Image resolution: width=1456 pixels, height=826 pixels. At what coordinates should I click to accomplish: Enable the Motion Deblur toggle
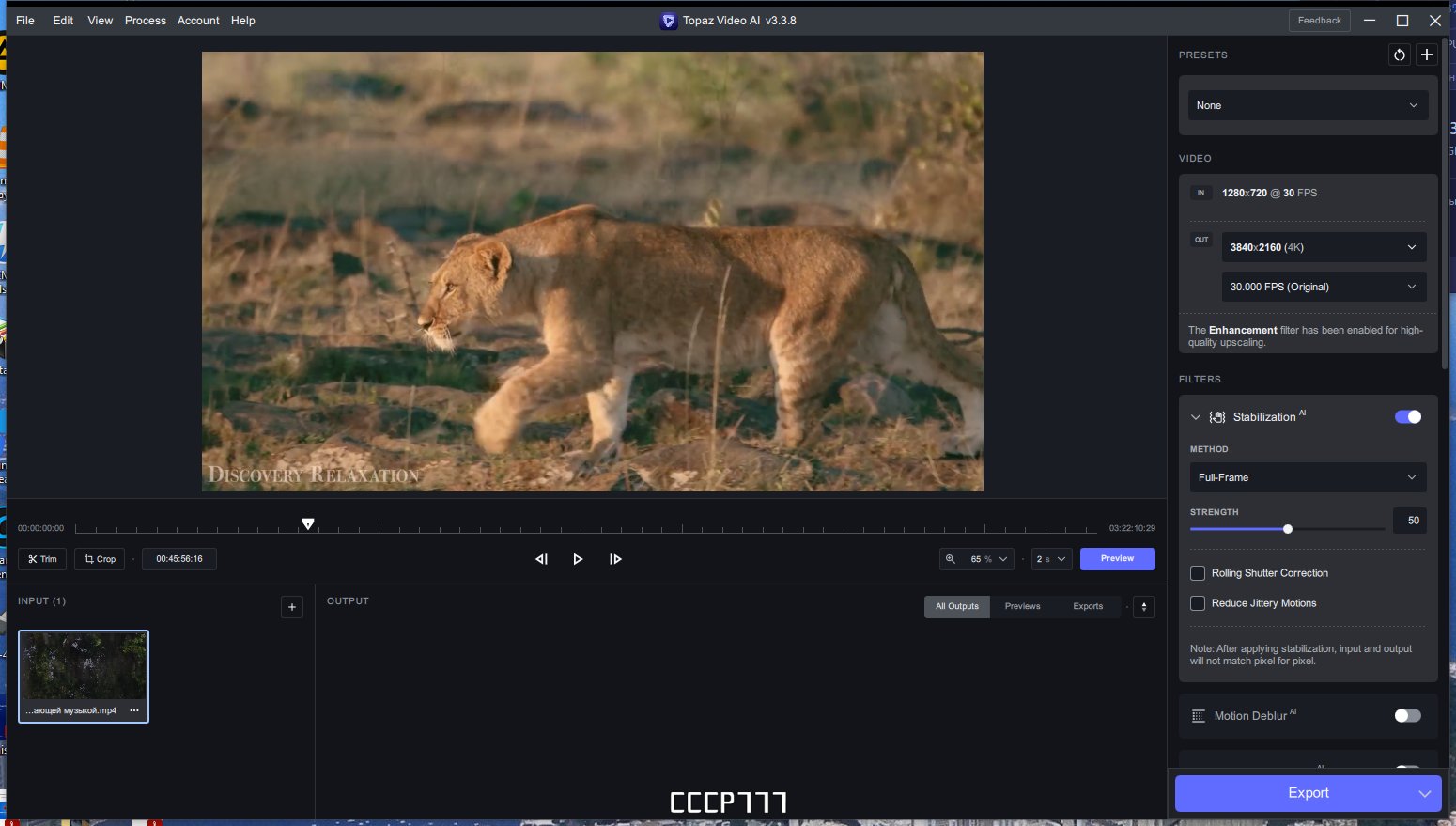click(x=1408, y=716)
